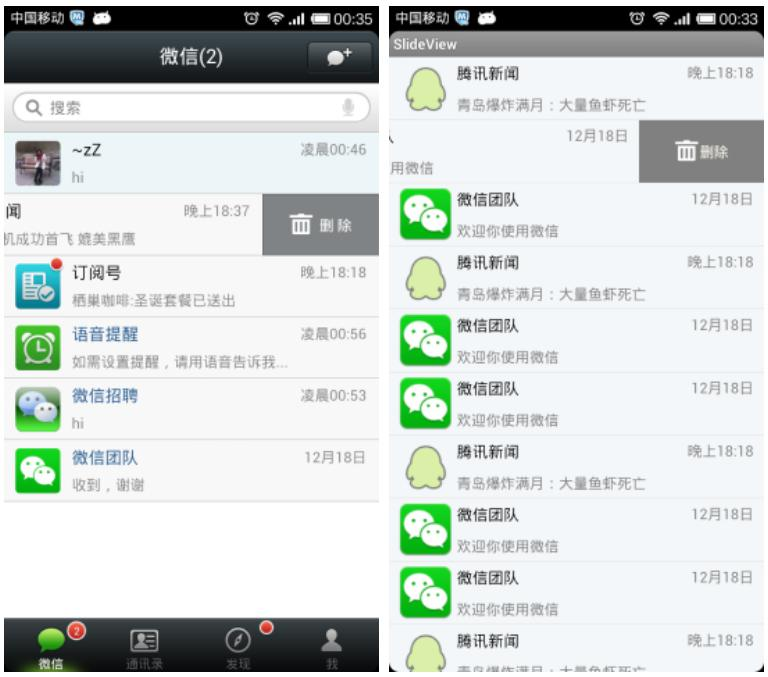Open the 订阅号 conversation row
This screenshot has width=768, height=677.
point(191,287)
